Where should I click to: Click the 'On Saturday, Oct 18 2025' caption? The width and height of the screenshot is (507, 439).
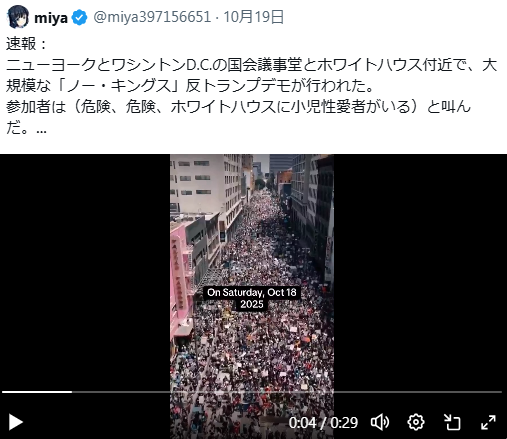click(x=252, y=298)
